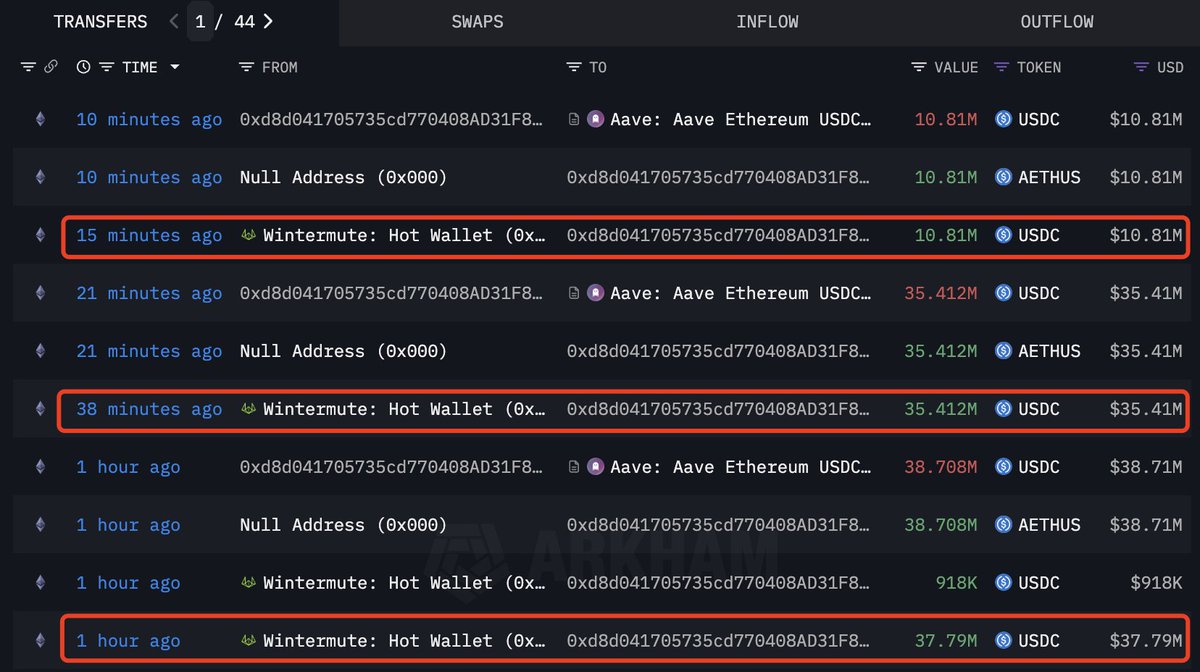Screen dimensions: 1200x672
Task: Click the page number field showing 1
Action: 200,21
